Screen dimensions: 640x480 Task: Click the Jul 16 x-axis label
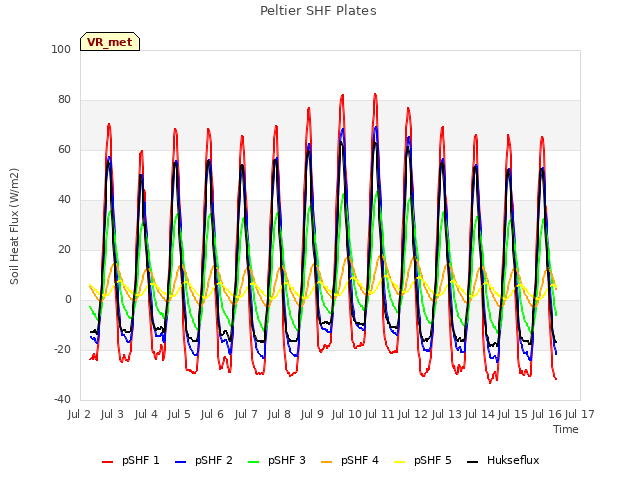[547, 415]
